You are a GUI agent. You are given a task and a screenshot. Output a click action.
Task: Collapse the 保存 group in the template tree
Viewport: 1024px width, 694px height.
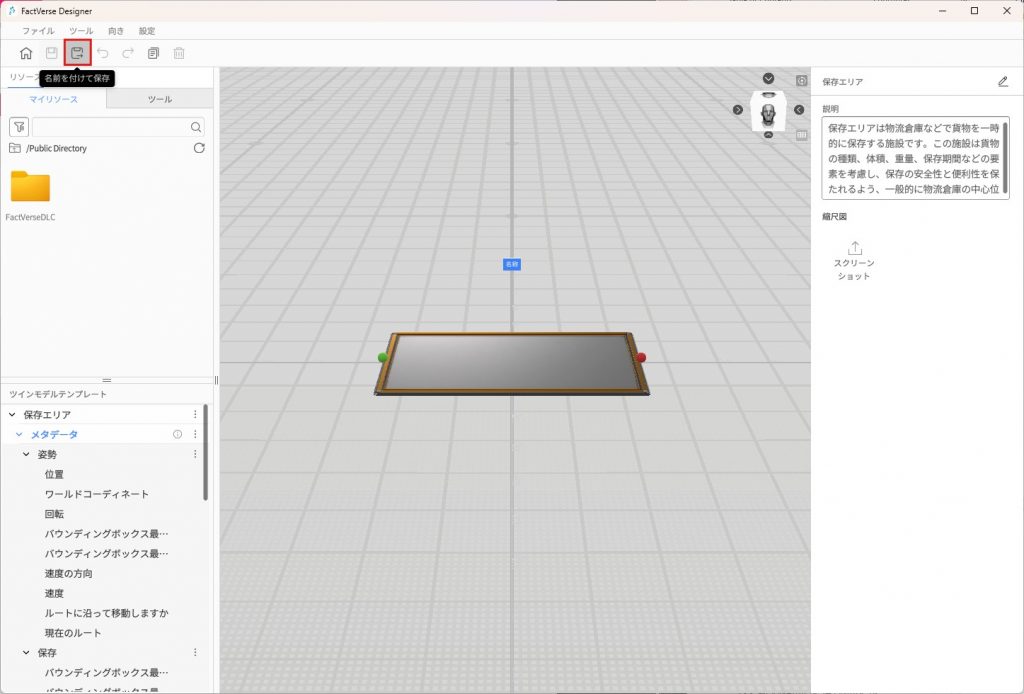click(x=27, y=652)
